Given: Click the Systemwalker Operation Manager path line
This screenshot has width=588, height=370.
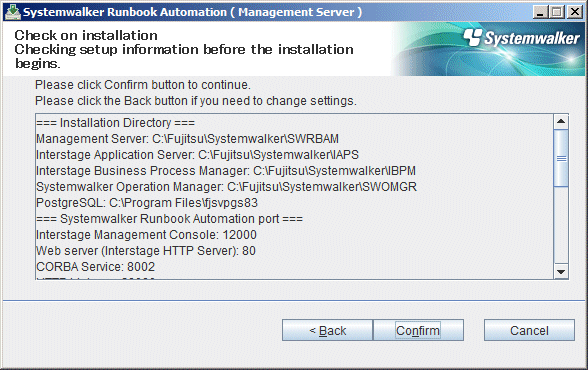Looking at the screenshot, I should [x=226, y=187].
